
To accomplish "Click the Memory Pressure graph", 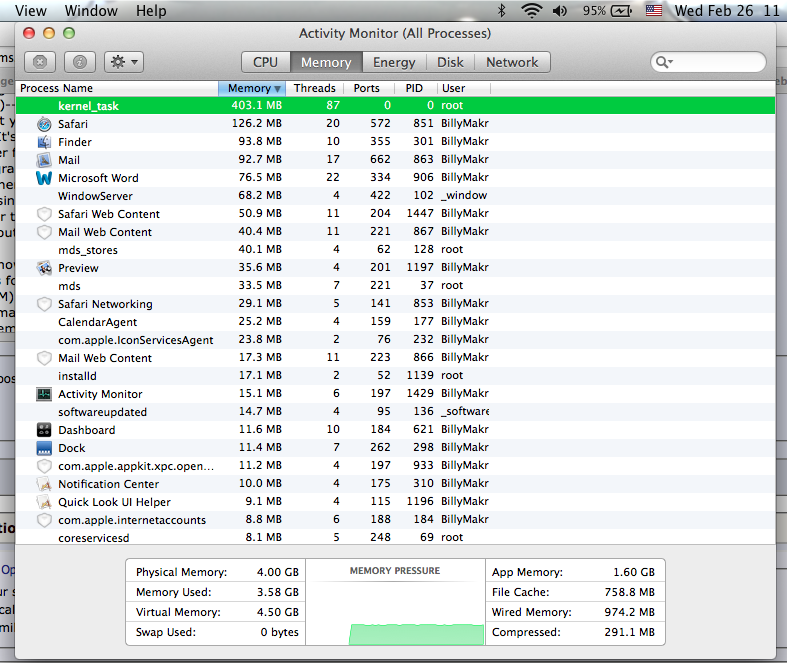I will (x=396, y=611).
